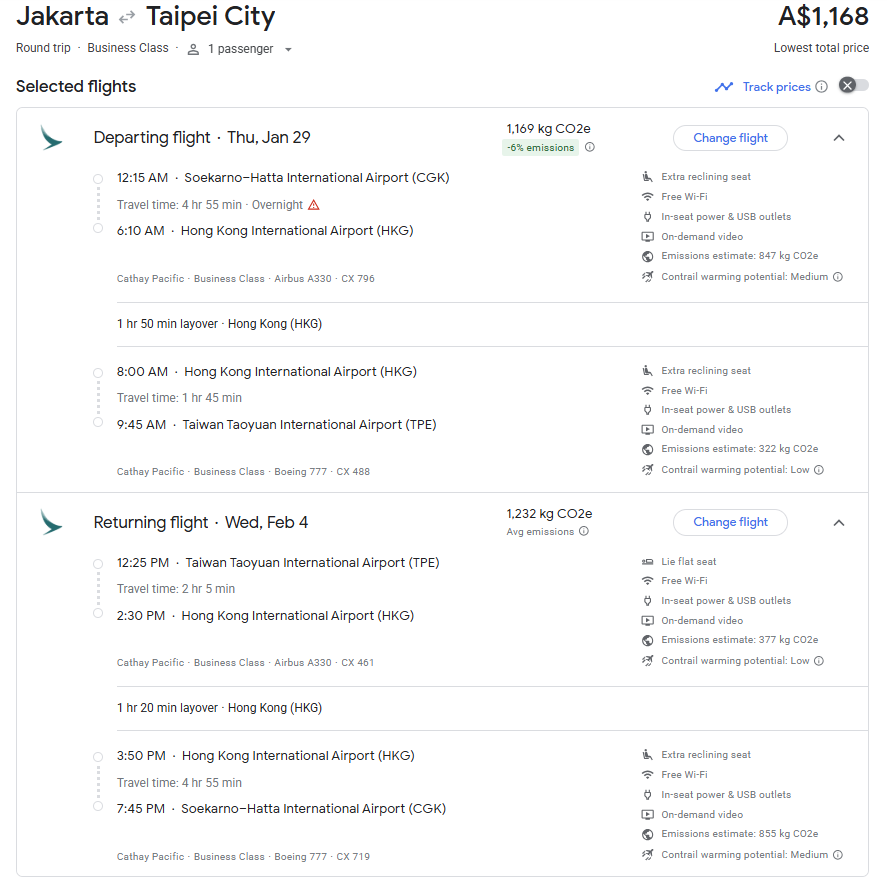Click the Cathay Pacific logo beside Departing flight
This screenshot has height=884, width=887.
coord(50,139)
